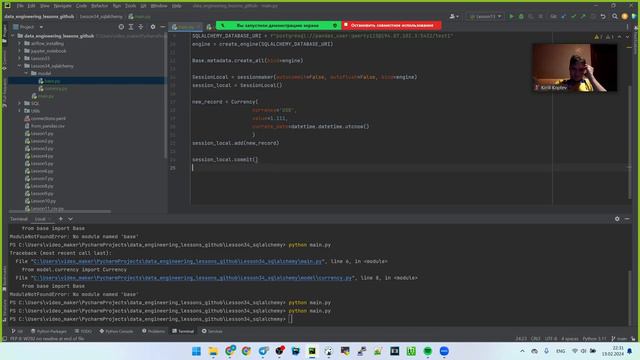The width and height of the screenshot is (640, 360).
Task: Click Project panel horizontal scrollbar
Action: click(60, 211)
